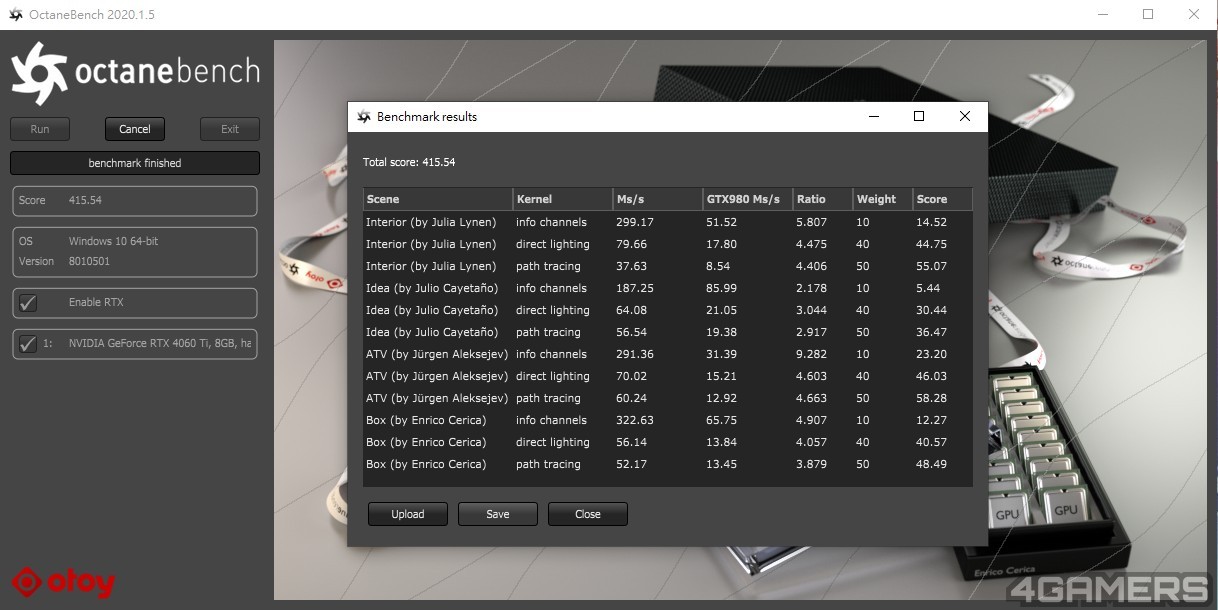Viewport: 1218px width, 610px height.
Task: Minimize the Benchmark results dialog
Action: tap(874, 116)
